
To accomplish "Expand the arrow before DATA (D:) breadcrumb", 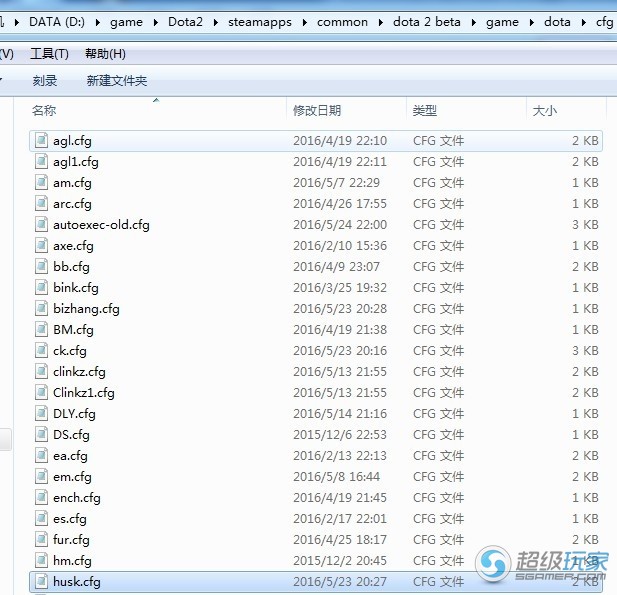I will click(x=17, y=22).
